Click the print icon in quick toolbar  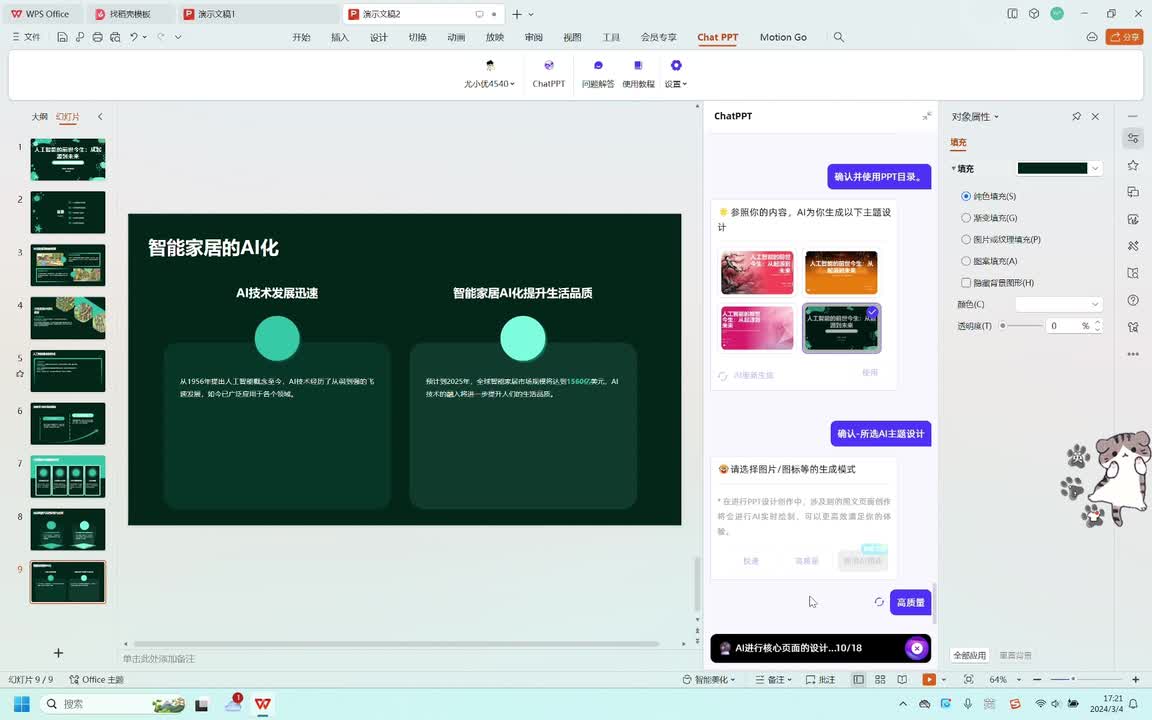click(97, 37)
